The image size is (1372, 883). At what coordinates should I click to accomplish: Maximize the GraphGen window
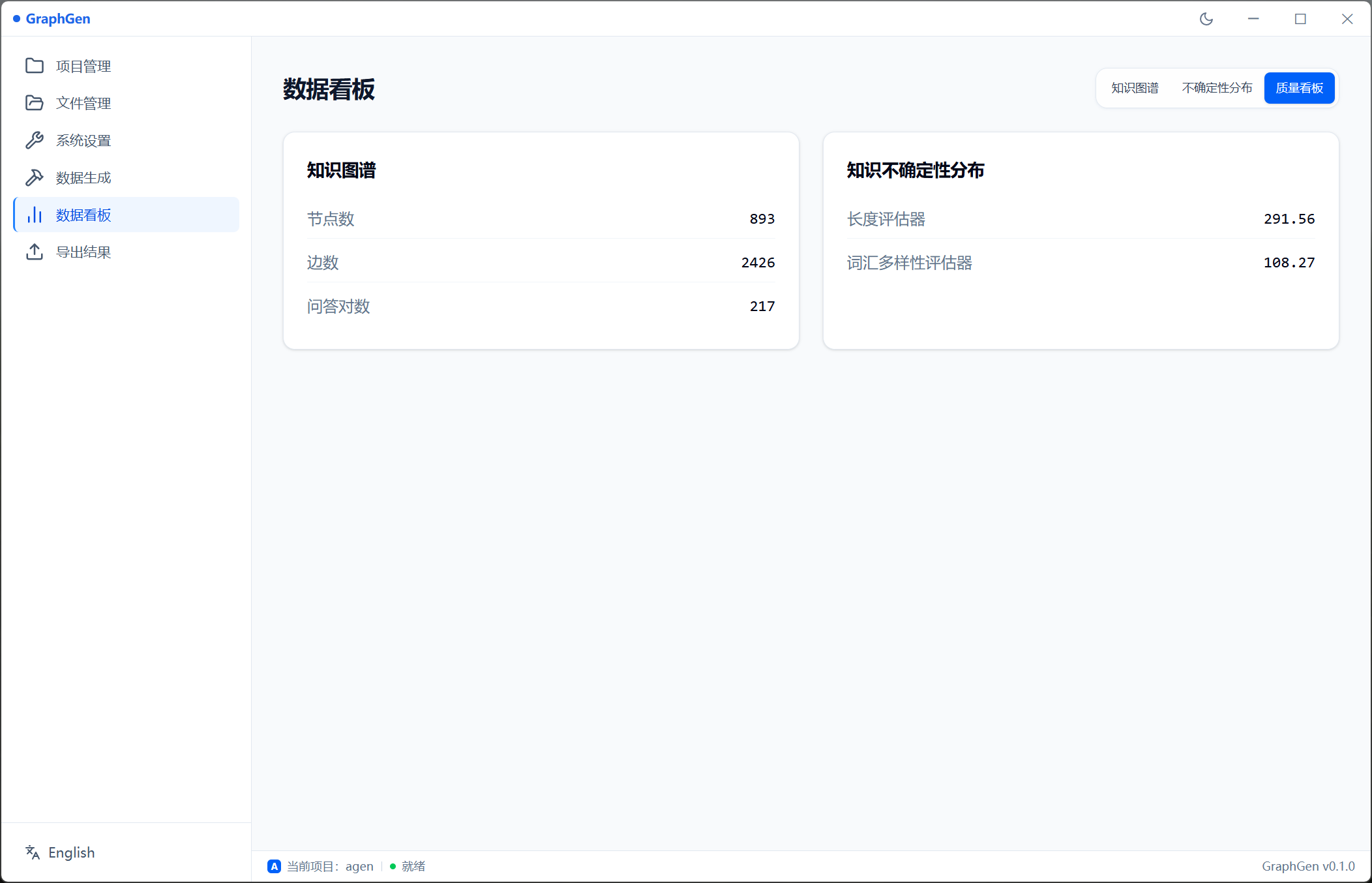point(1300,19)
